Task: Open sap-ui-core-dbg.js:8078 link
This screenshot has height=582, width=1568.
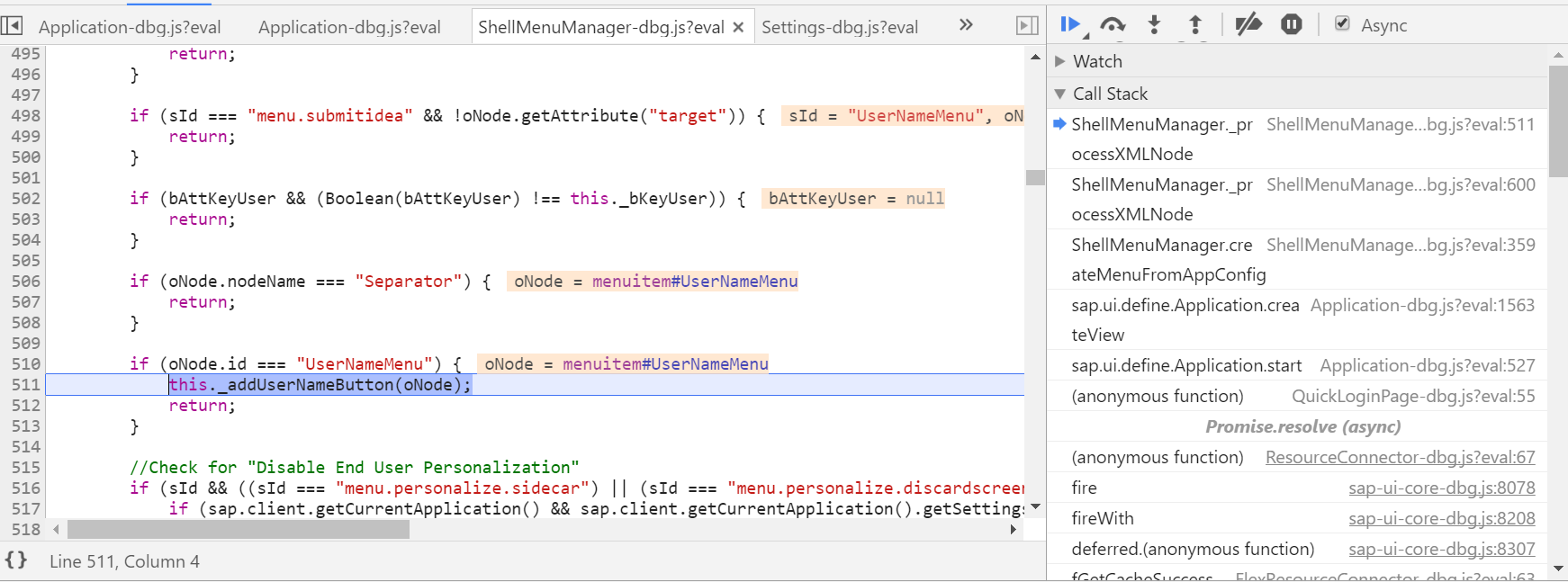Action: [x=1441, y=488]
